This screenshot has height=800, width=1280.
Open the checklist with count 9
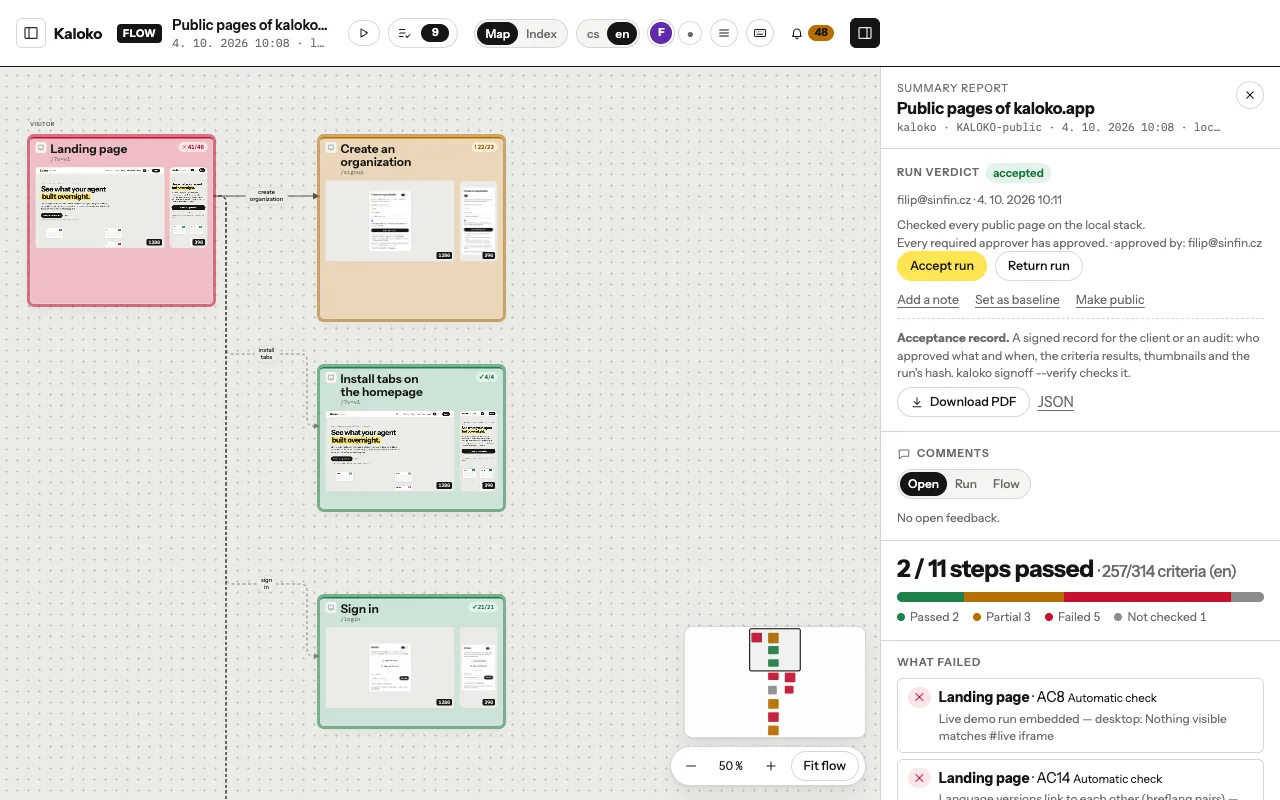423,33
